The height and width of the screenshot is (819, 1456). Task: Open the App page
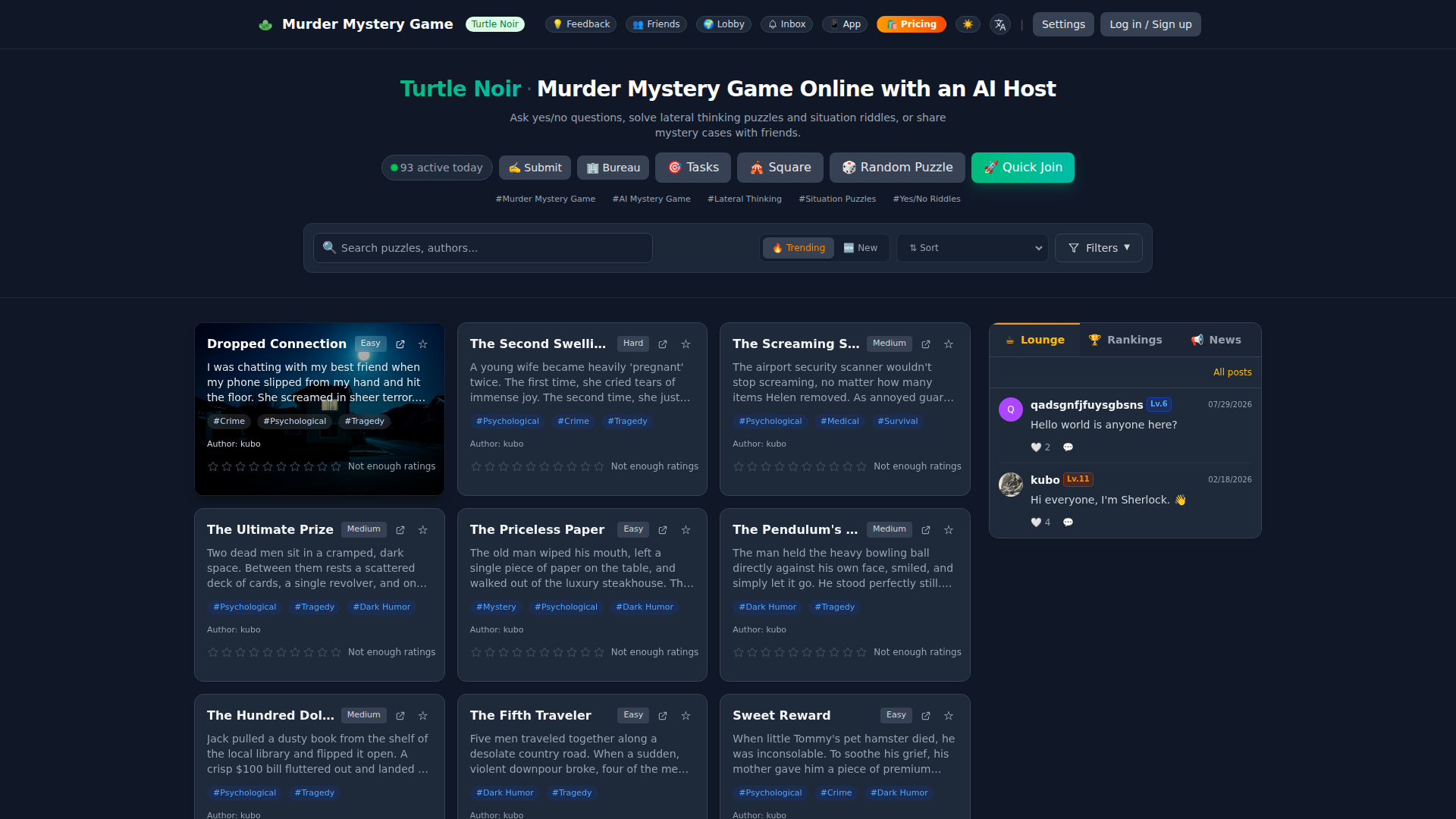845,24
